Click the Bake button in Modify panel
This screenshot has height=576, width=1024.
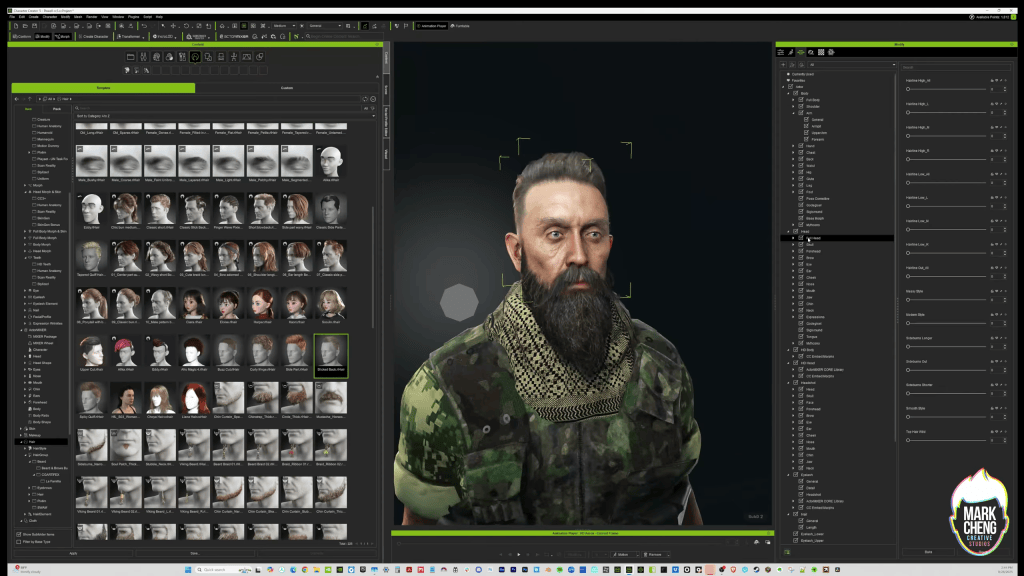coord(928,552)
